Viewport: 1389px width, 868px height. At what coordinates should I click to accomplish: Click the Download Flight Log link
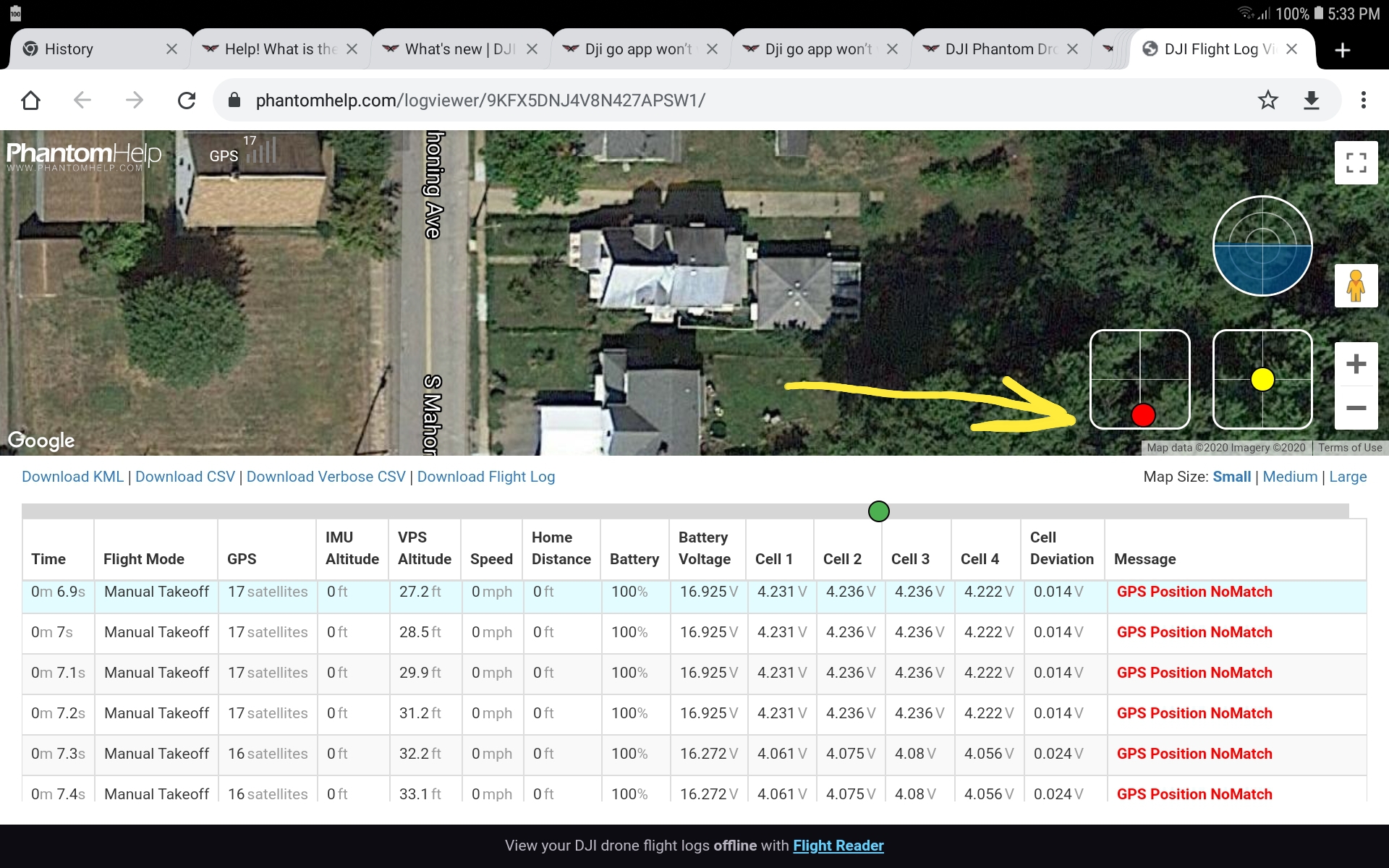click(x=486, y=477)
